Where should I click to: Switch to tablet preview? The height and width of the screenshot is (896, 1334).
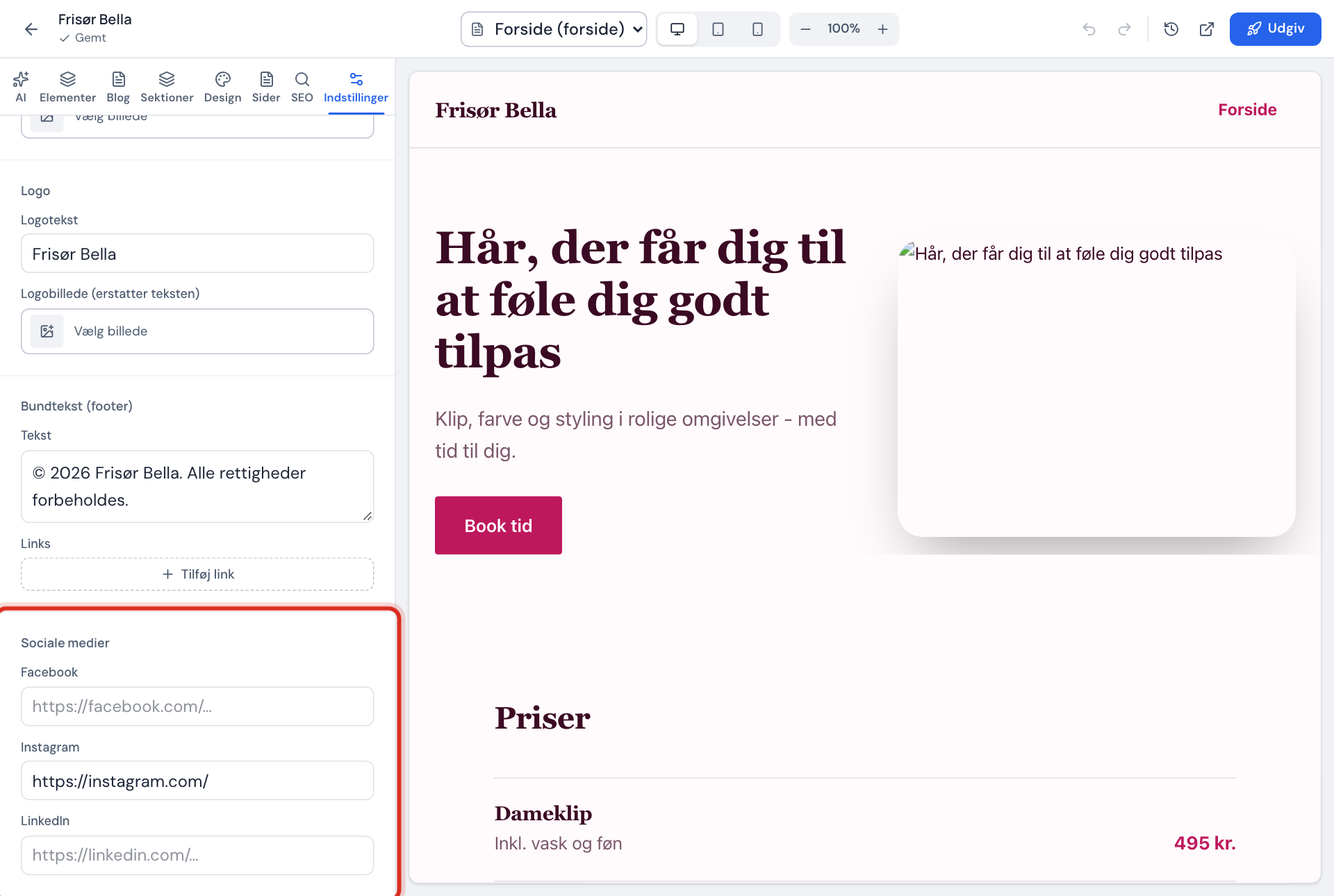click(x=718, y=29)
